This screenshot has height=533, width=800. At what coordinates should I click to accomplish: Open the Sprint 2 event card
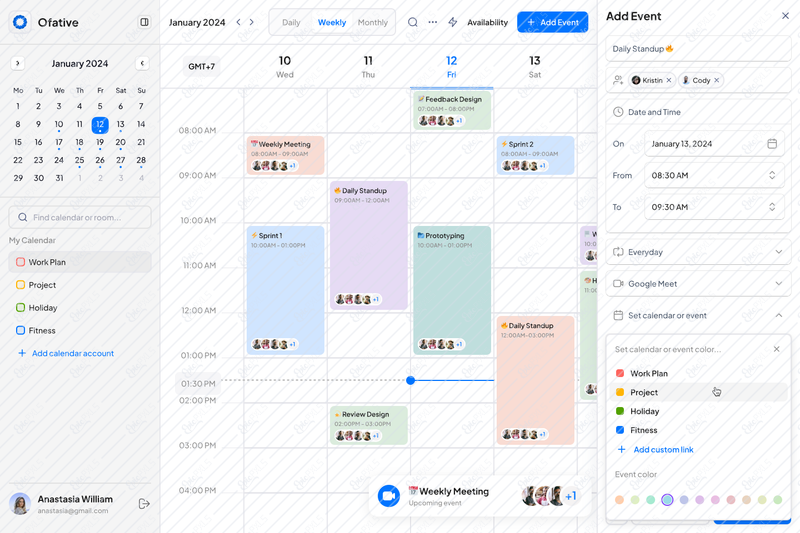tap(535, 155)
